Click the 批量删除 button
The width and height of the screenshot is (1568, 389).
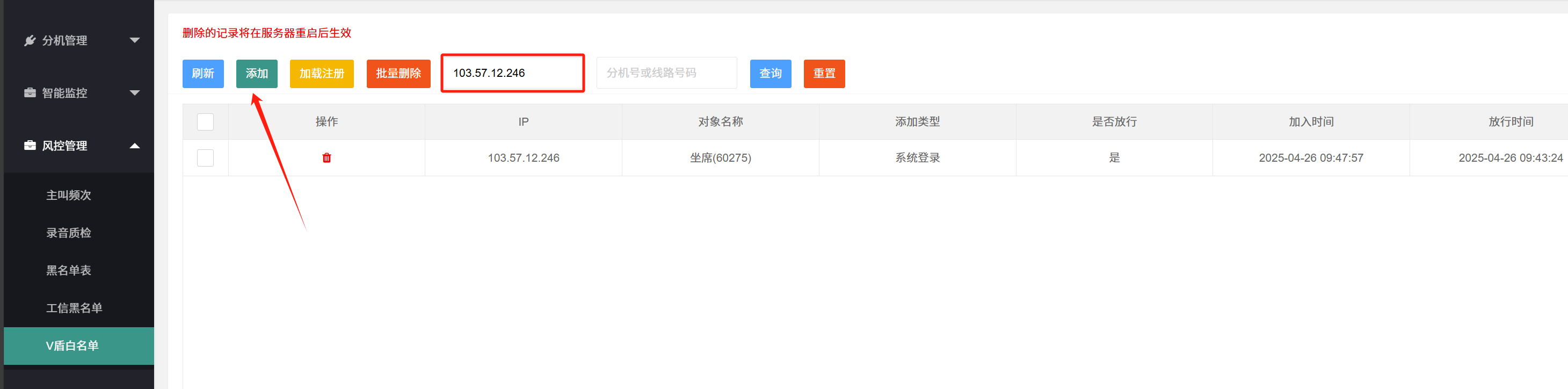click(x=398, y=74)
